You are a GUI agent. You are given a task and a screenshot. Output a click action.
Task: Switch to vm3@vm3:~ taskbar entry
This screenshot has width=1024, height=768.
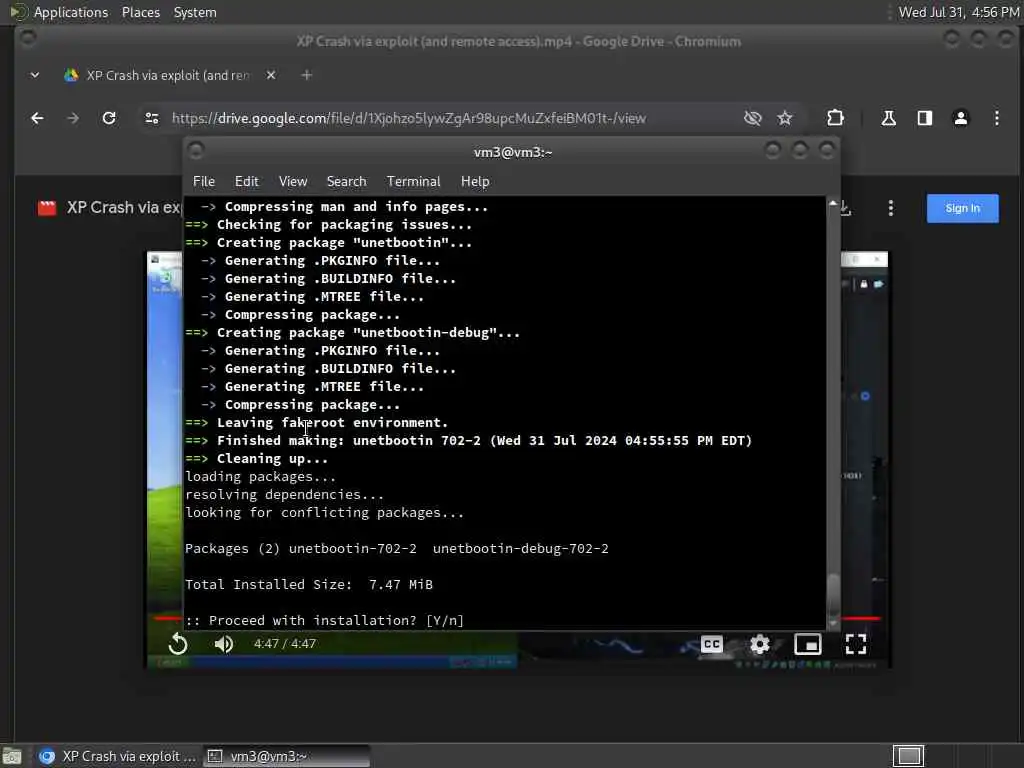(286, 756)
